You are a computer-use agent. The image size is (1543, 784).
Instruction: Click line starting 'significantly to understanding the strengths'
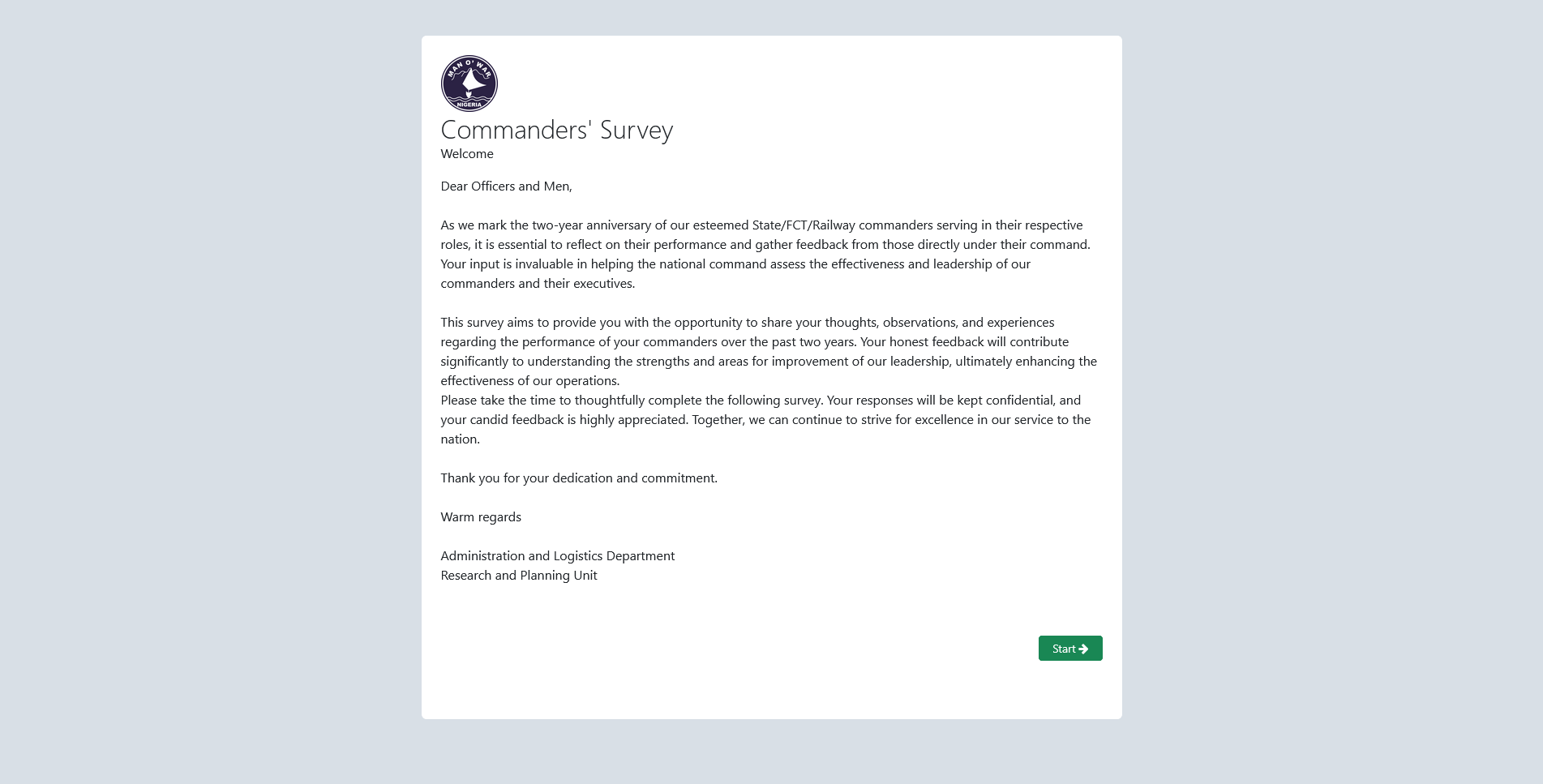click(769, 362)
